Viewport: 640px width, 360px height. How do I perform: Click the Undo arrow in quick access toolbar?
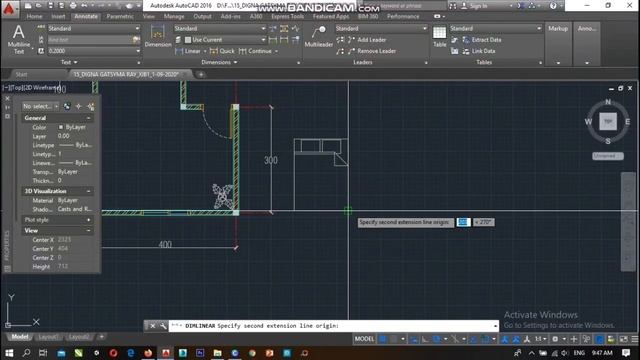pyautogui.click(x=84, y=6)
